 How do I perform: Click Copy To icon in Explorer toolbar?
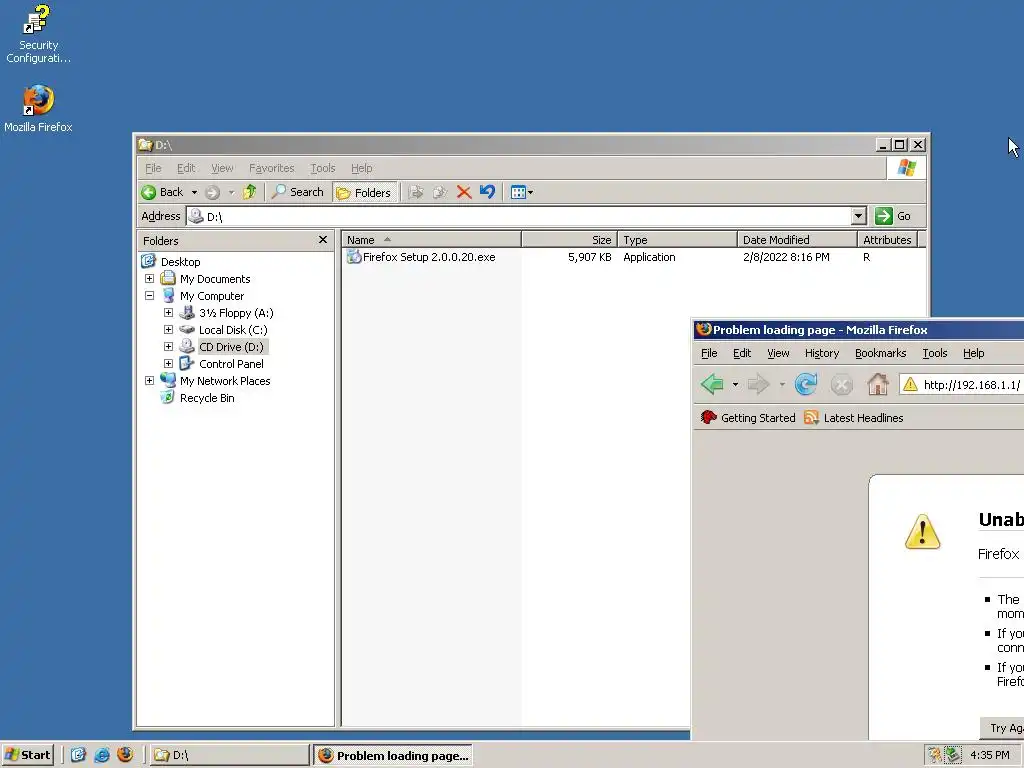click(440, 192)
